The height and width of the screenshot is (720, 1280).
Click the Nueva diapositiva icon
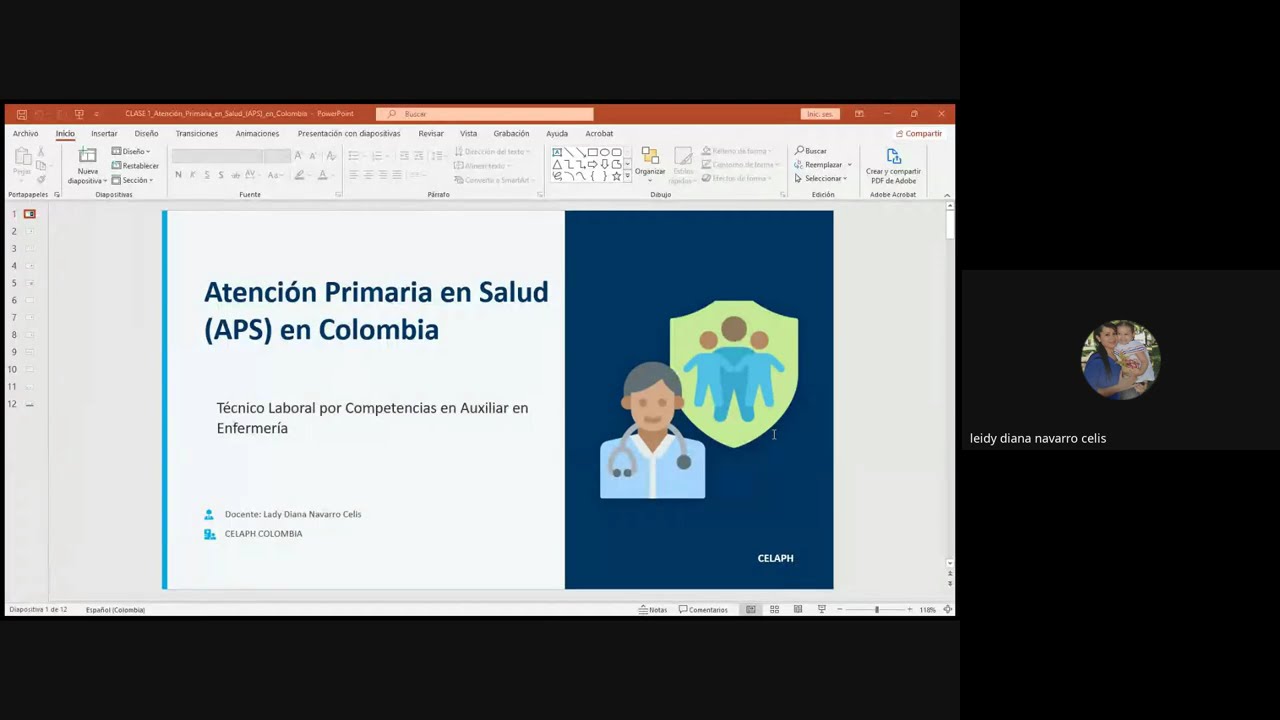[88, 156]
